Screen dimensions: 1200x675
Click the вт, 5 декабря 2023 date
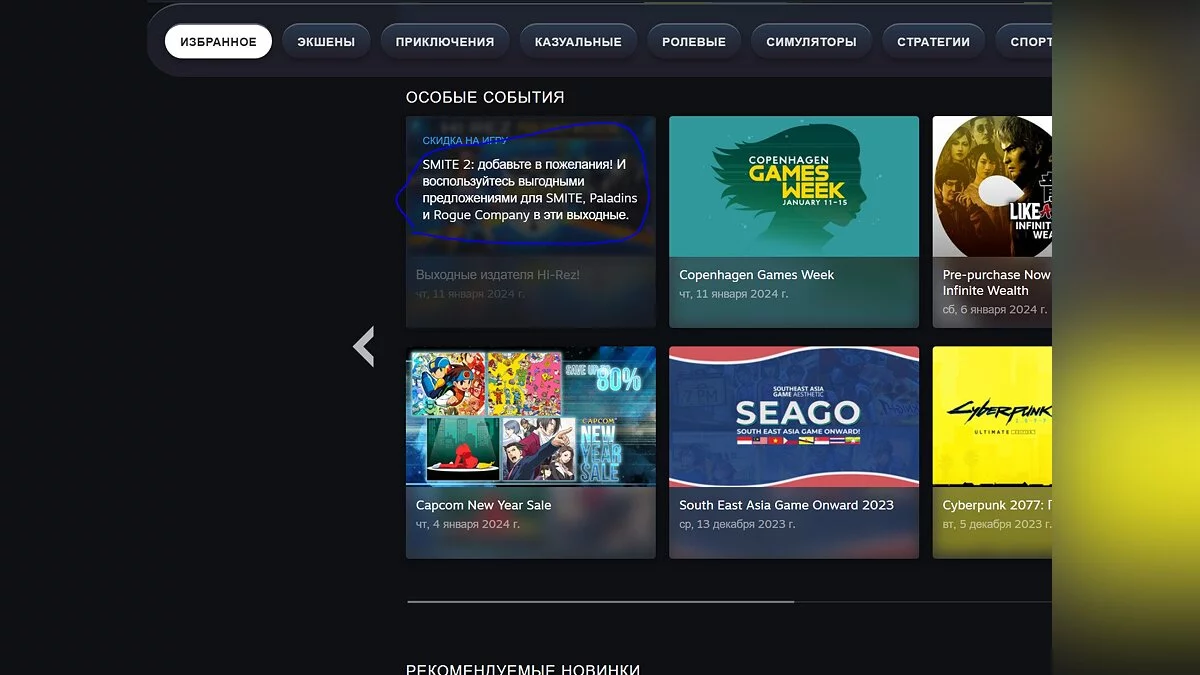[997, 524]
